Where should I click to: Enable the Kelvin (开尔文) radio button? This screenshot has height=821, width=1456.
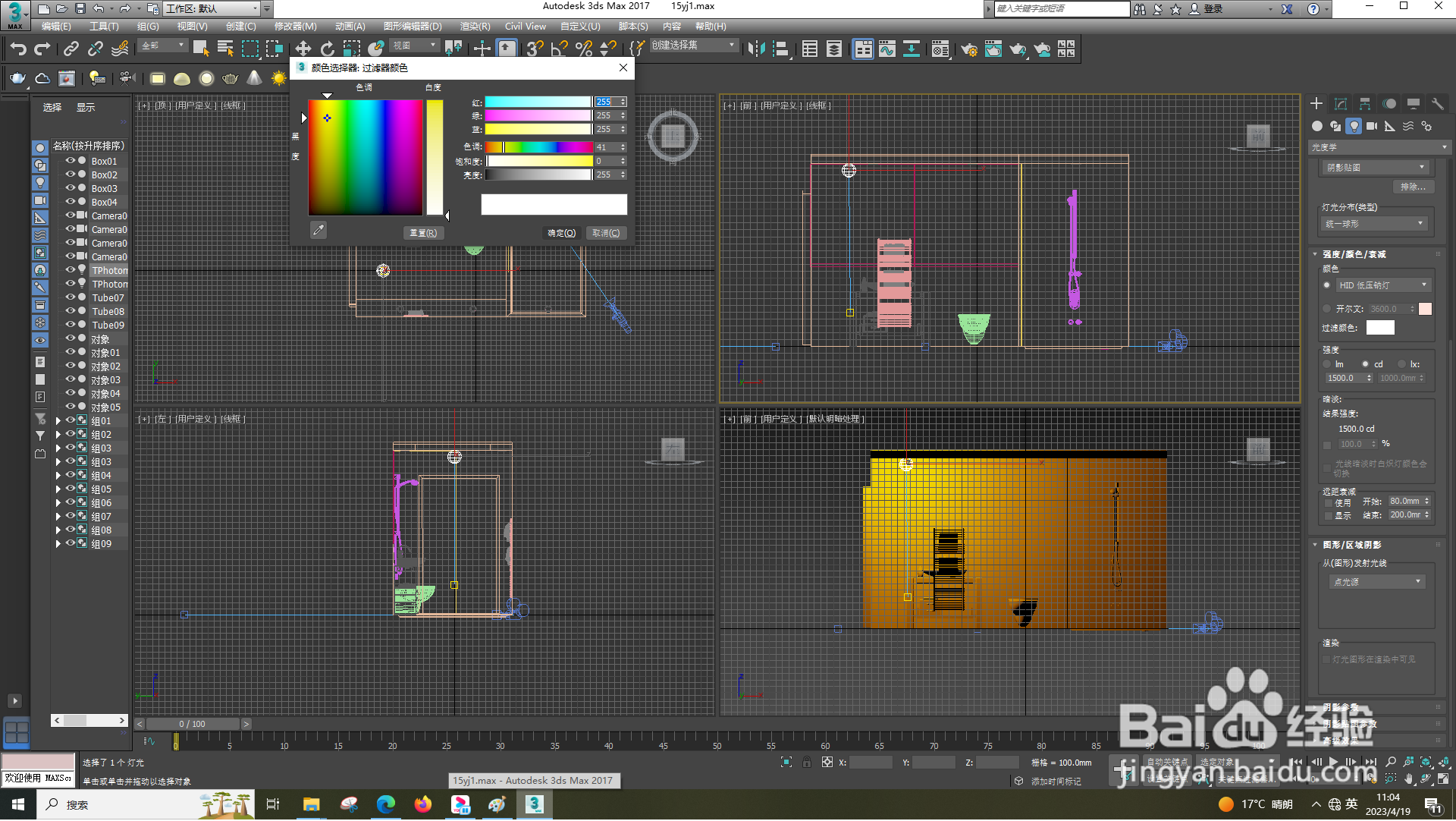(x=1327, y=310)
